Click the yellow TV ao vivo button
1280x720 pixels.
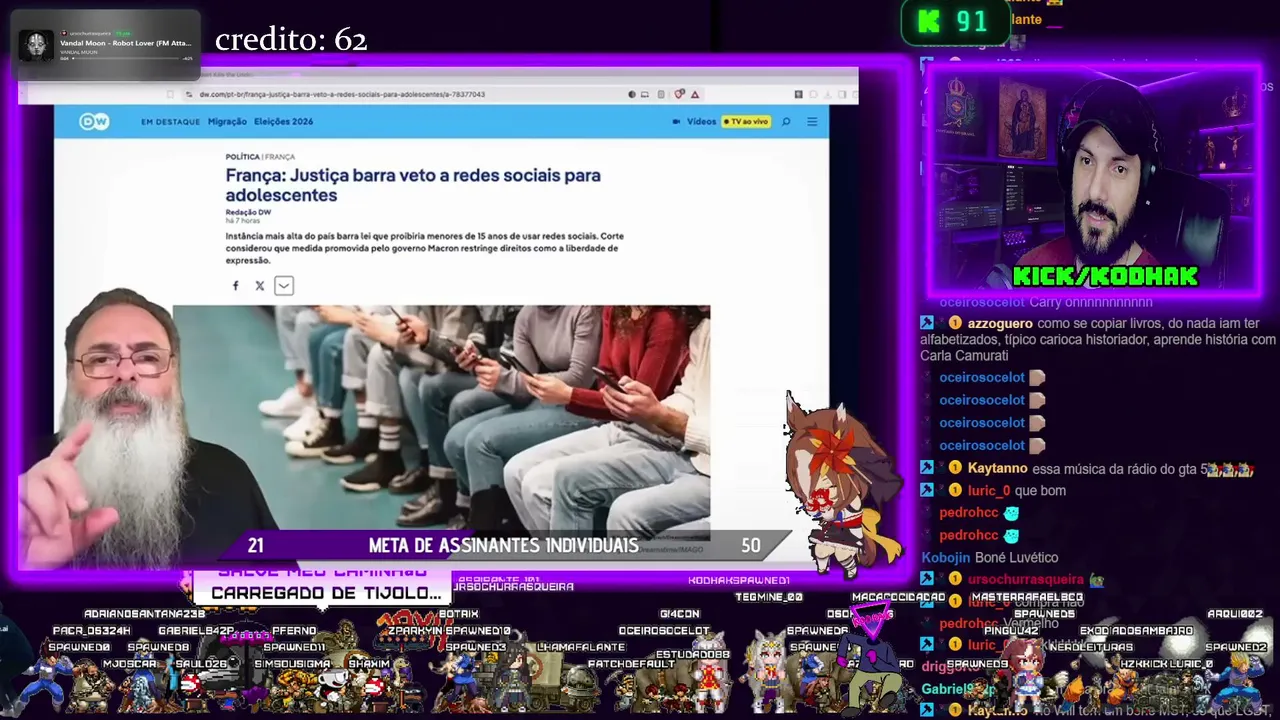pyautogui.click(x=746, y=122)
